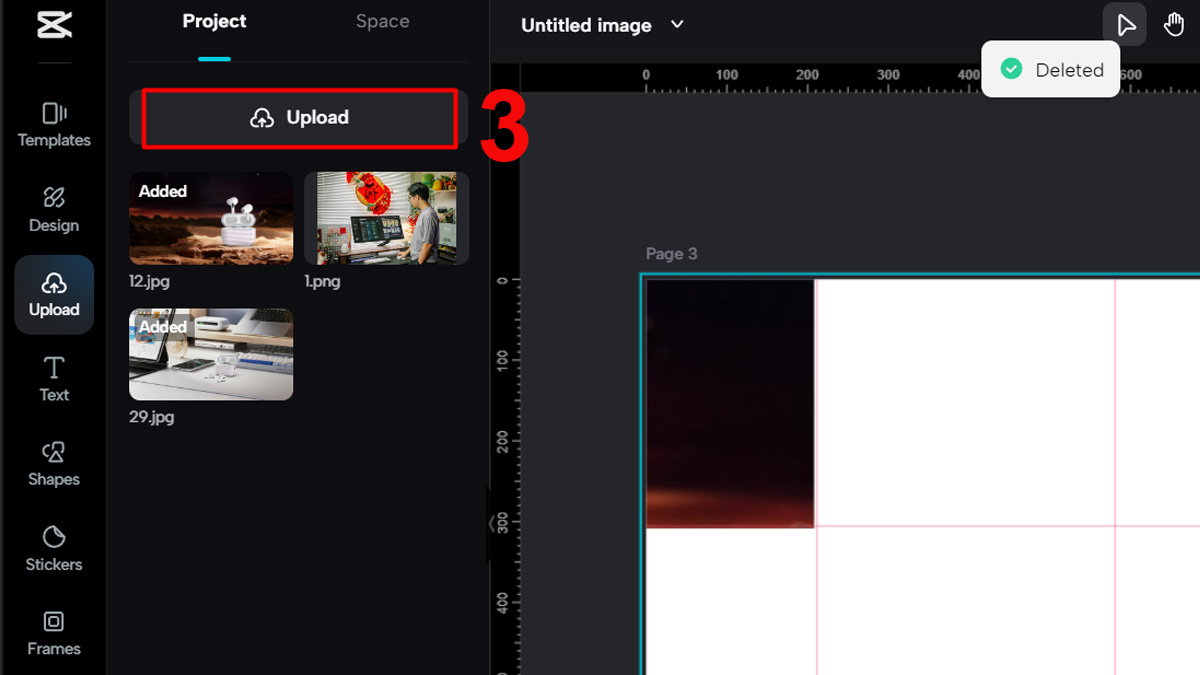
Task: Select the 12.jpg earbuds thumbnail
Action: tap(211, 218)
